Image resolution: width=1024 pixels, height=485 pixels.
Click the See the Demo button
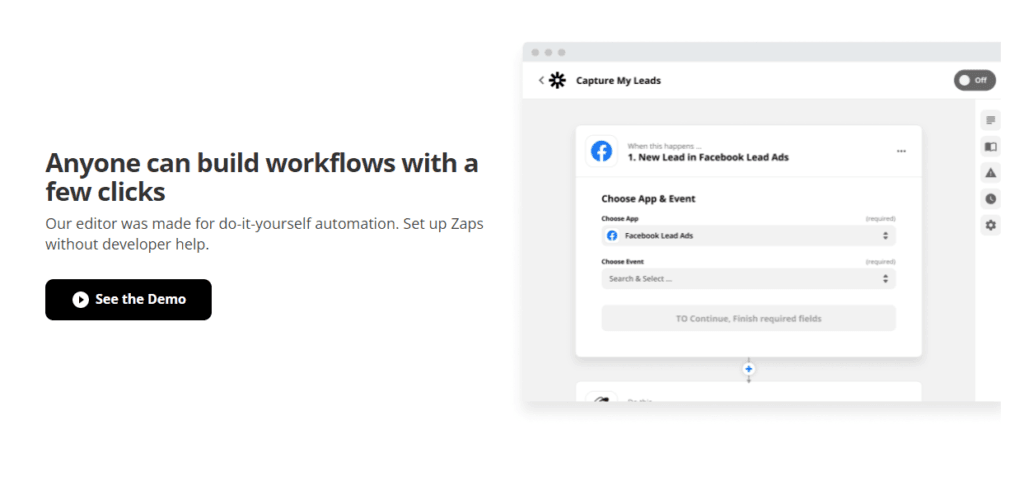point(128,300)
